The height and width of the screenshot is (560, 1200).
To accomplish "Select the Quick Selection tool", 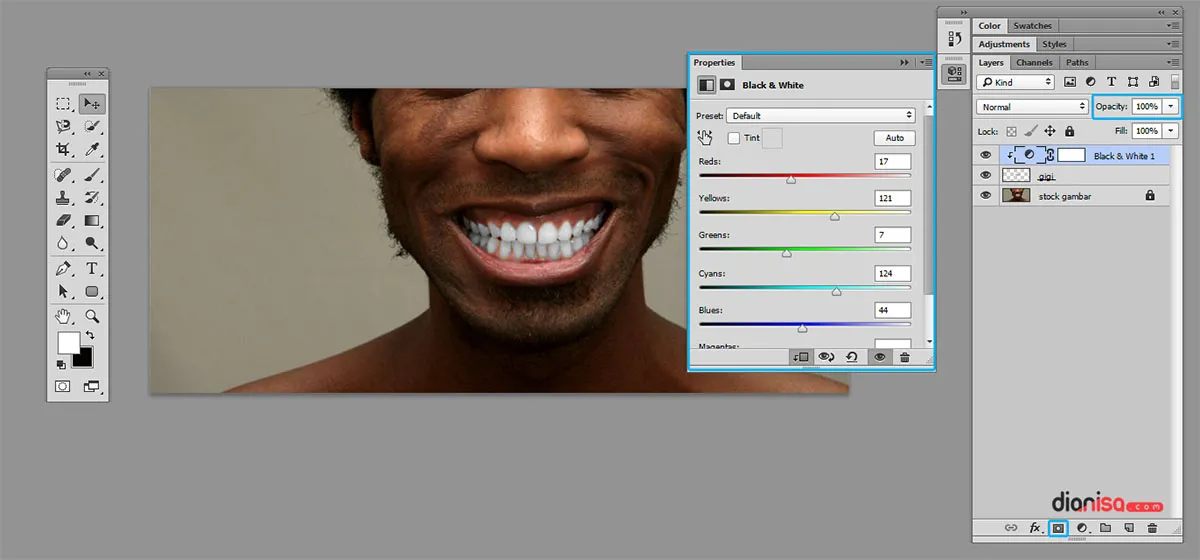I will point(92,126).
